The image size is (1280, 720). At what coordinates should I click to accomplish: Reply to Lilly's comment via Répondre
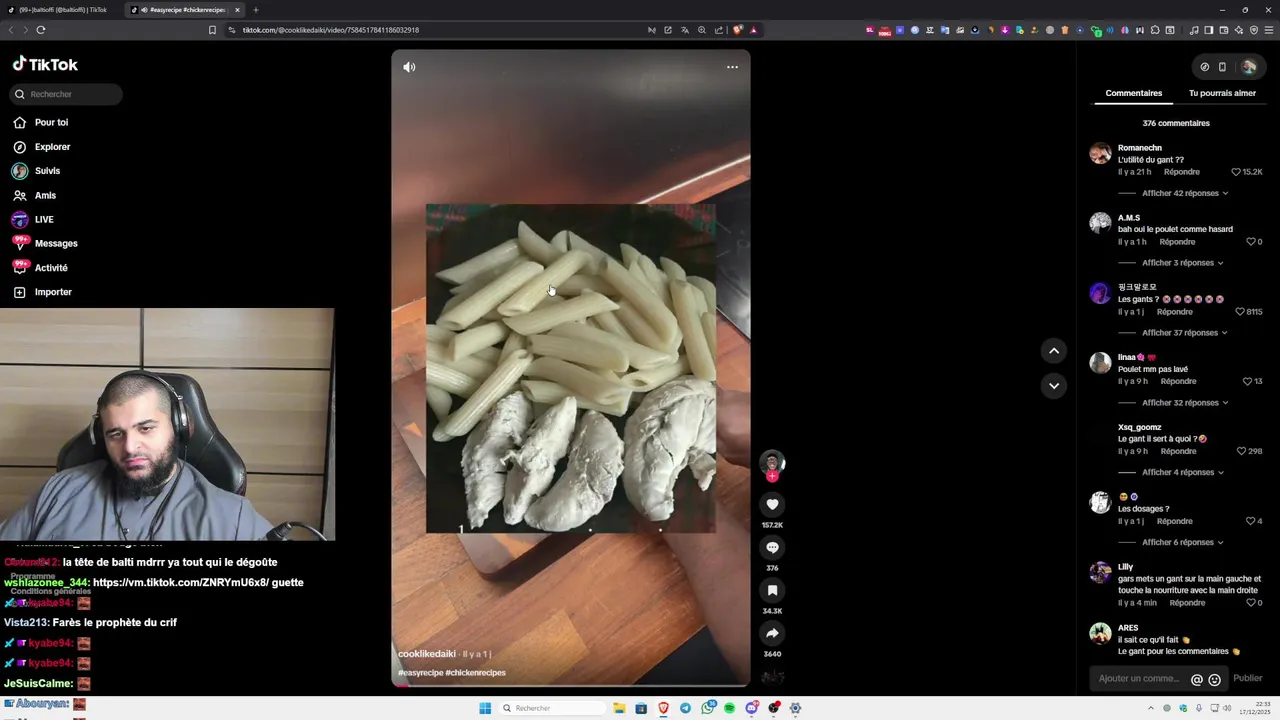[1187, 603]
